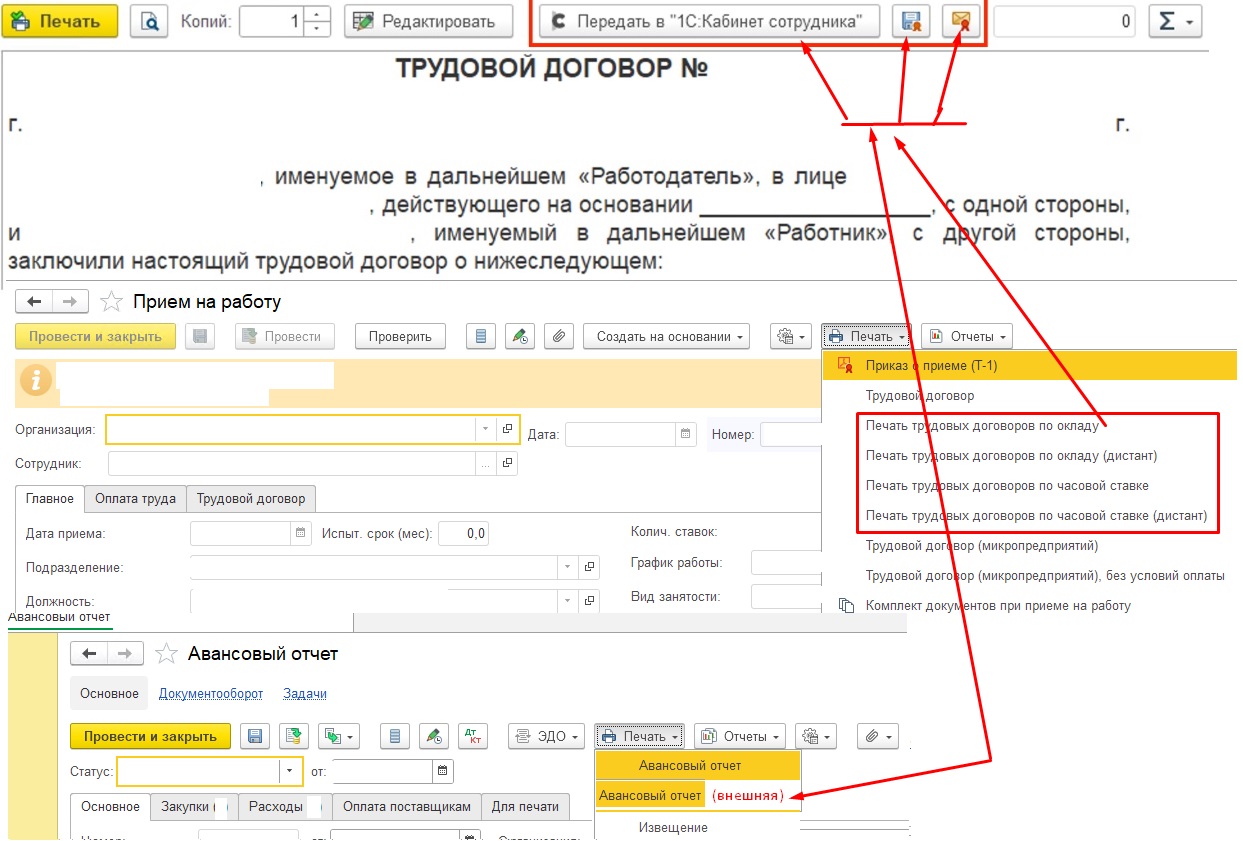Expand the Σ sum dropdown

[x=1176, y=21]
